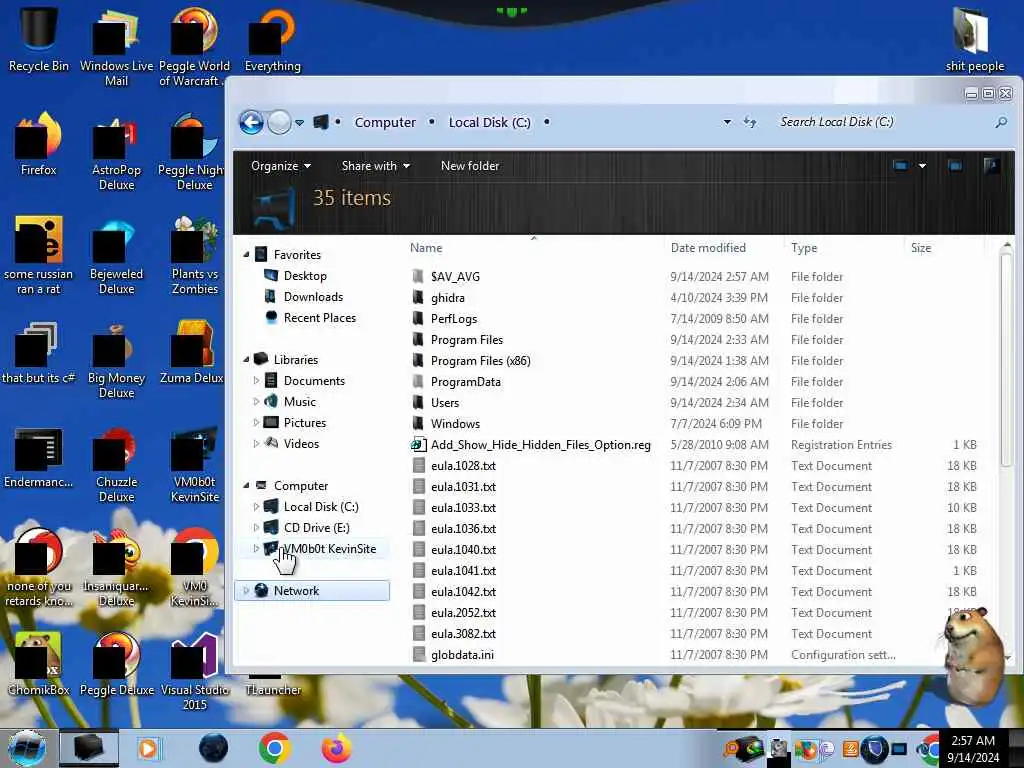Click the search magnifier icon
This screenshot has width=1024, height=768.
(x=1000, y=122)
